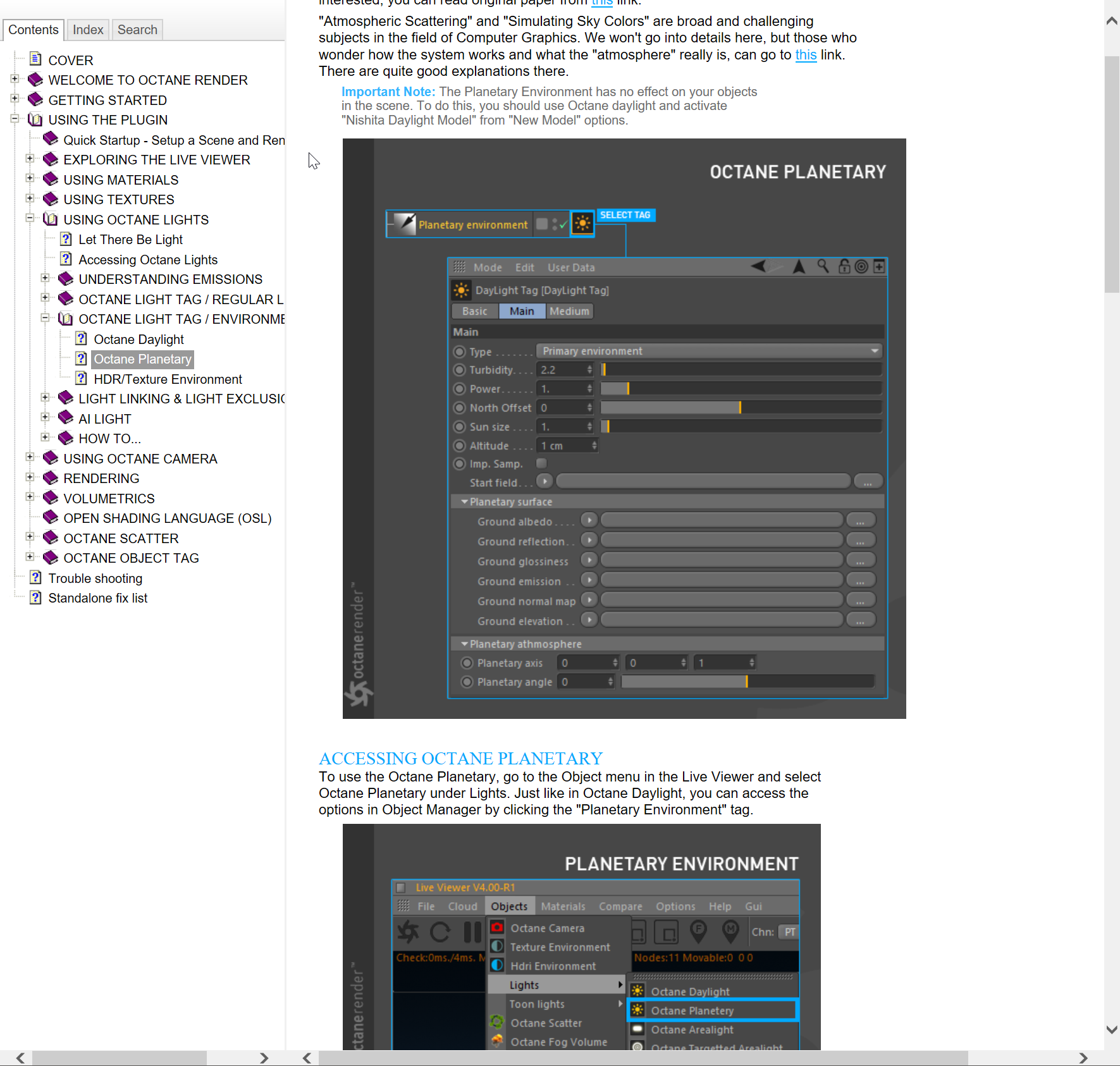This screenshot has height=1066, width=1120.
Task: Switch to the Search tab
Action: tap(137, 30)
